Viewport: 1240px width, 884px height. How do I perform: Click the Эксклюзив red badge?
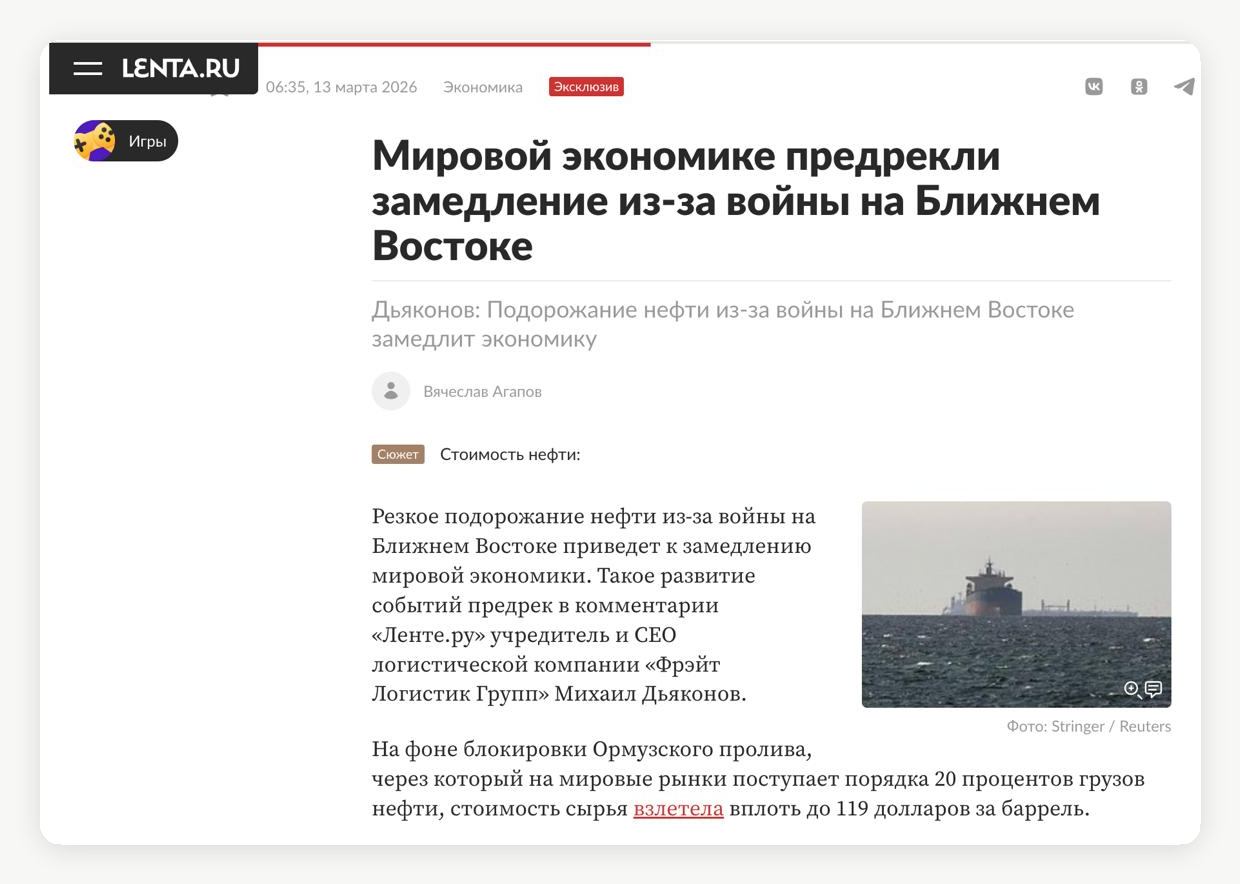pyautogui.click(x=586, y=87)
